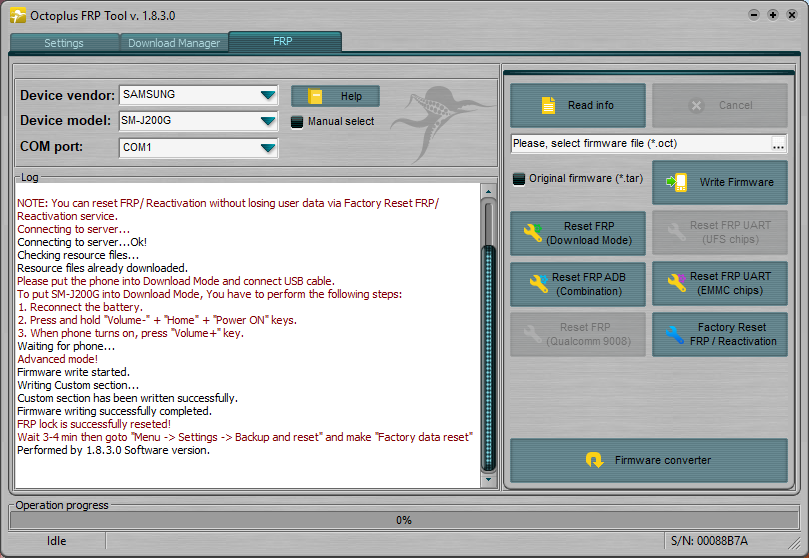The image size is (809, 558).
Task: Switch to the Settings tab
Action: coord(64,43)
